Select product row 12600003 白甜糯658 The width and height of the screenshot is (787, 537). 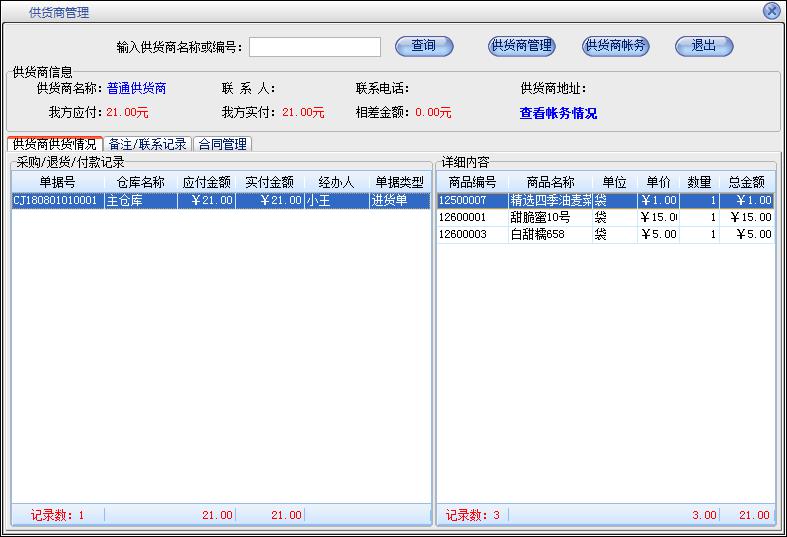(540, 235)
